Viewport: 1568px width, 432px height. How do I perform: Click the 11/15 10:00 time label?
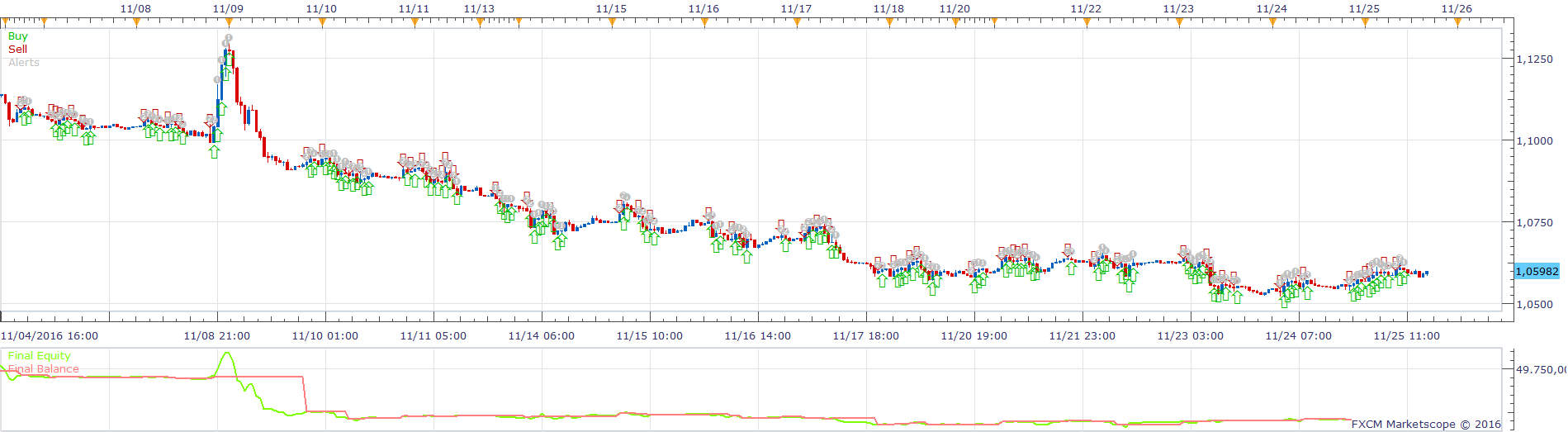[x=650, y=336]
